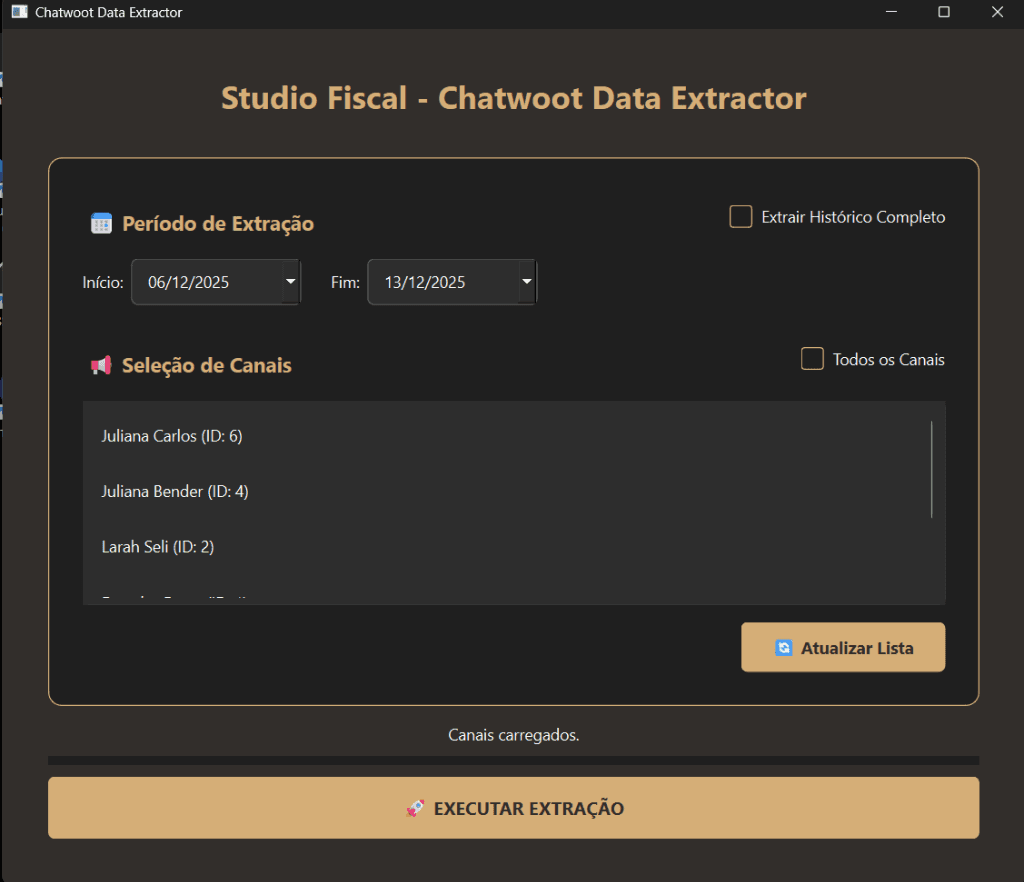This screenshot has width=1024, height=882.
Task: Click the rocket icon in Executar Extração button
Action: tap(413, 807)
